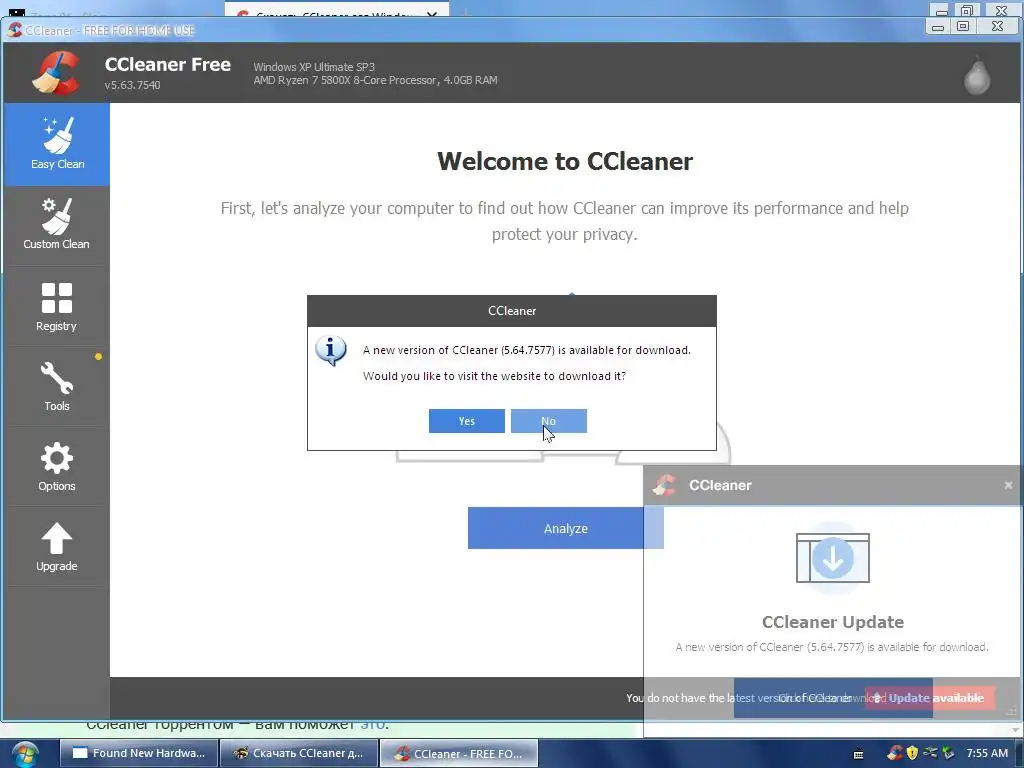This screenshot has width=1024, height=768.
Task: Click the Welcome to CCleaner heading
Action: click(x=565, y=161)
